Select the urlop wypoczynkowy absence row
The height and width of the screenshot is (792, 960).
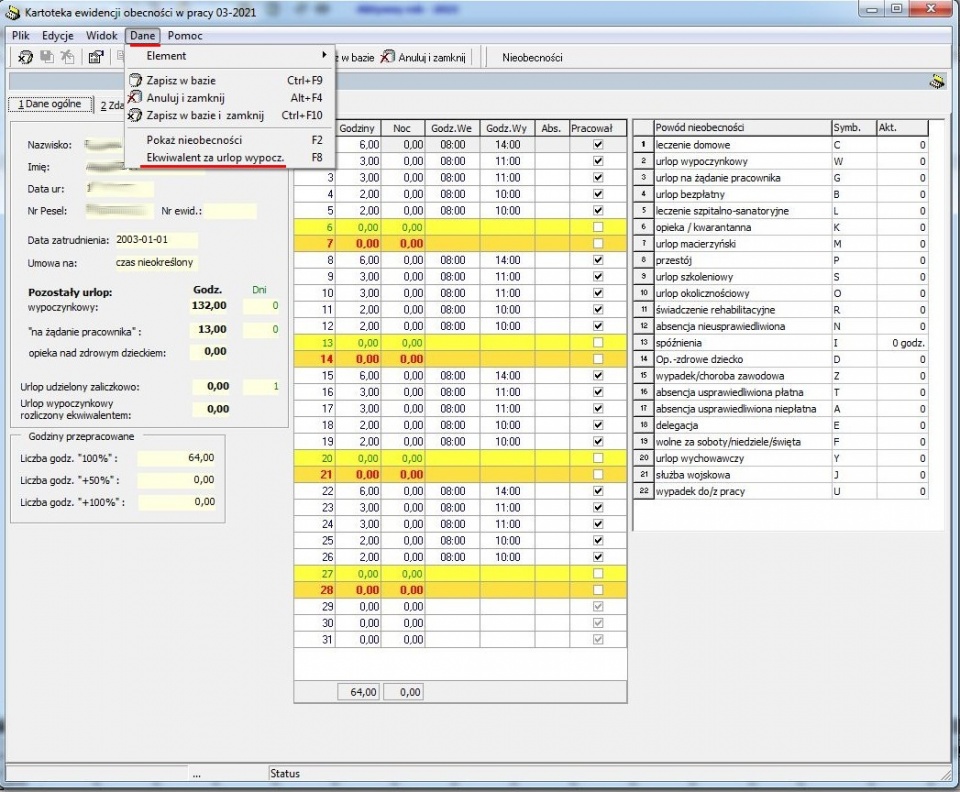tap(781, 162)
